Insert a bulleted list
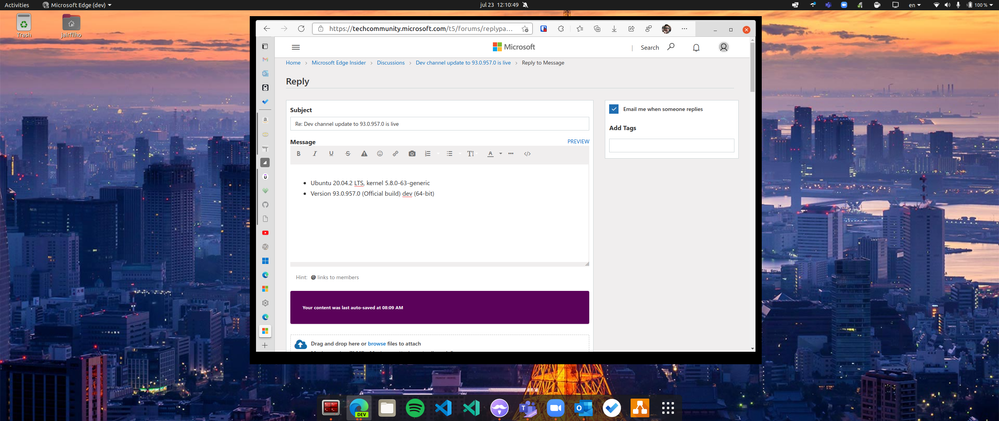This screenshot has width=999, height=421. coord(449,153)
